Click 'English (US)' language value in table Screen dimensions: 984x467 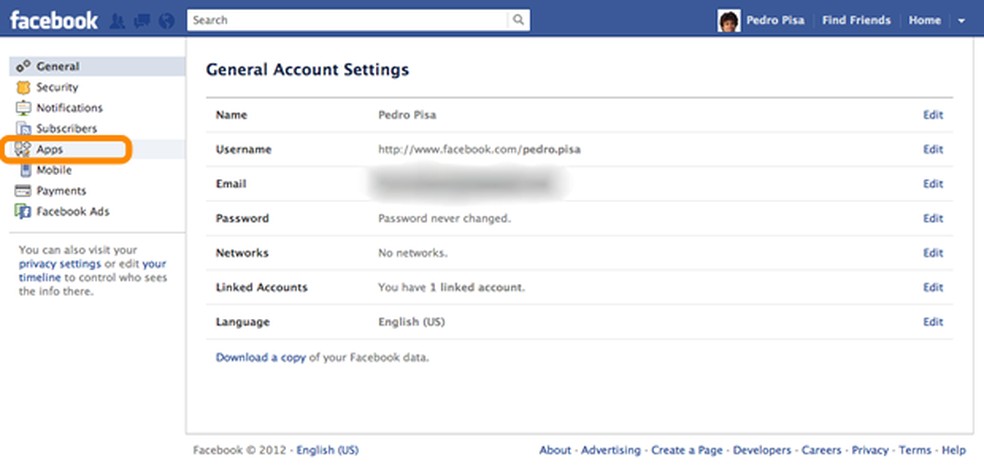(x=412, y=322)
